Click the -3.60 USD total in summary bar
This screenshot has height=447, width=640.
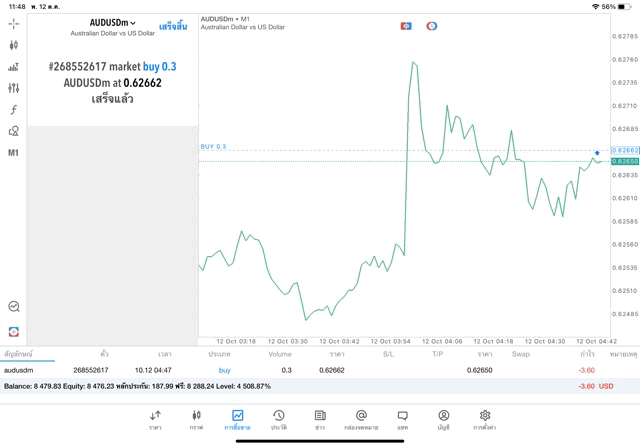click(596, 386)
